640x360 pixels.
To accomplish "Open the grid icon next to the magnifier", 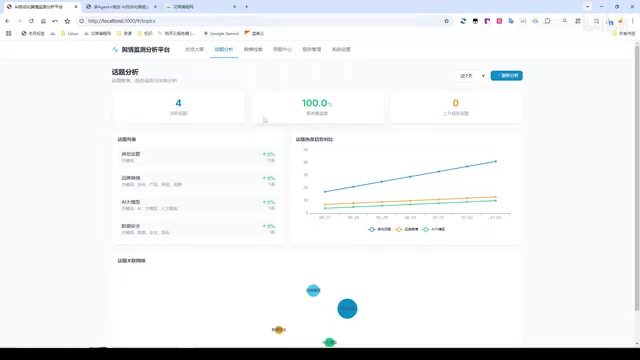I will coord(578,21).
